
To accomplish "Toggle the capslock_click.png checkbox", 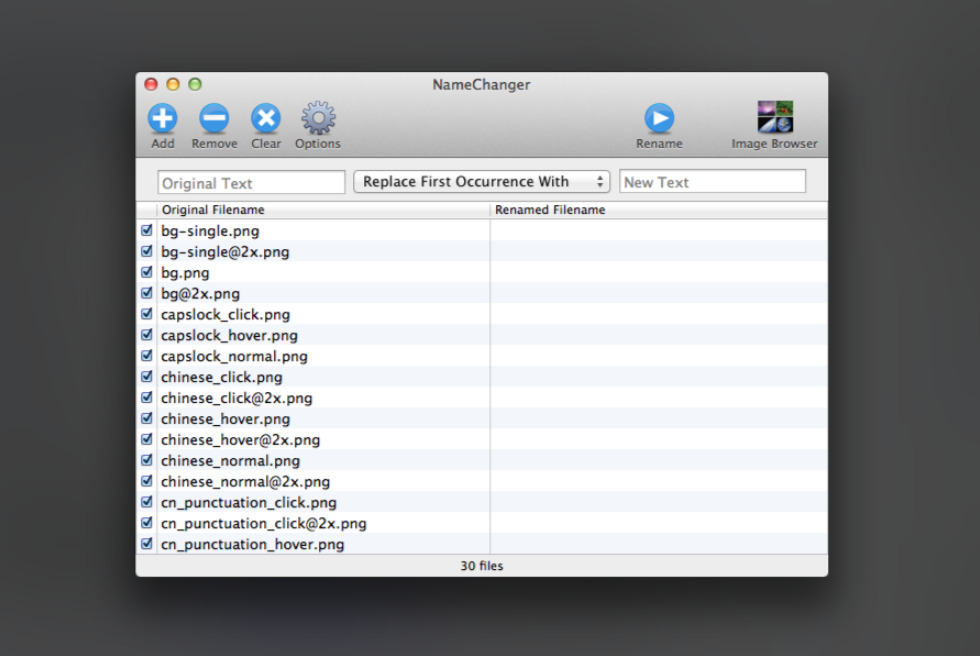I will click(x=147, y=314).
